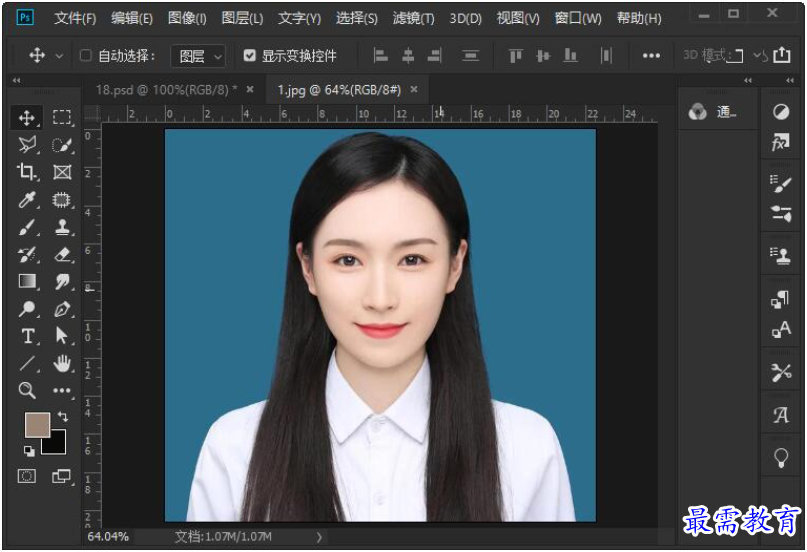Open the Learn lightbulb panel icon
807x552 pixels.
(781, 457)
